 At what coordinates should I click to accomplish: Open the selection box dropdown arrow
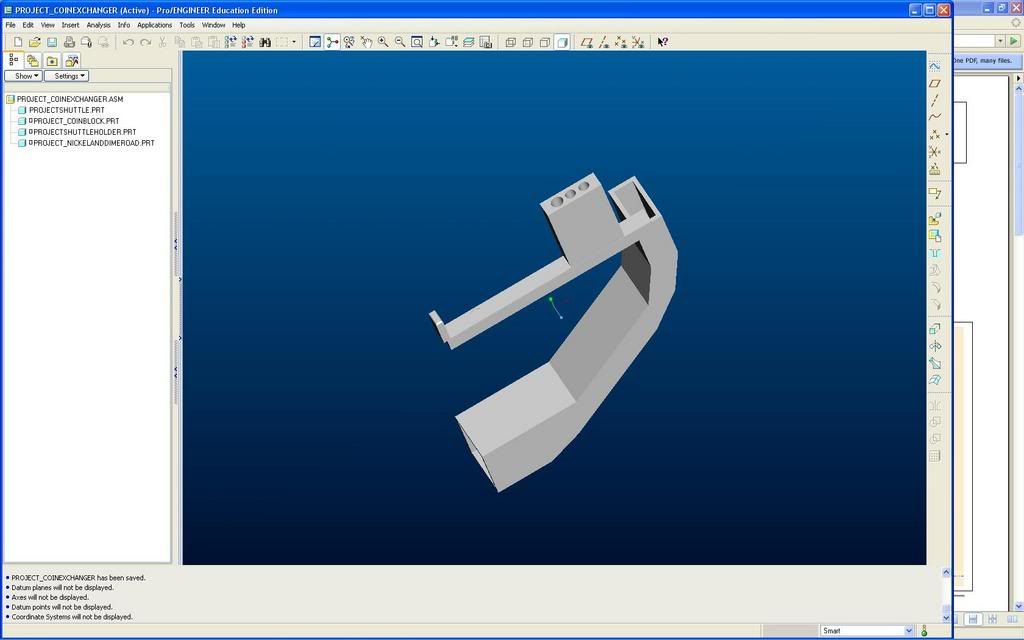pyautogui.click(x=294, y=42)
